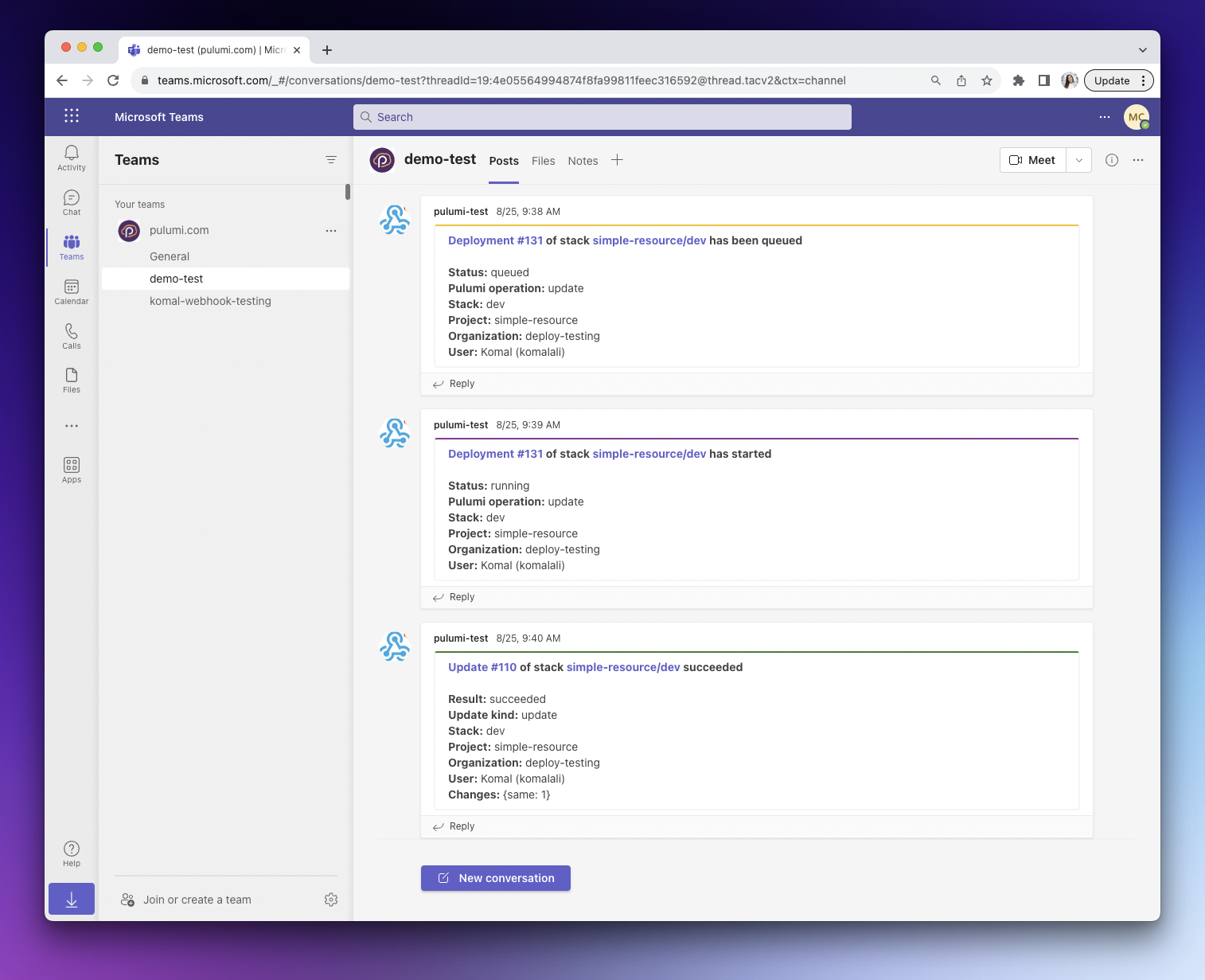Click the download desktop app button

click(x=72, y=899)
